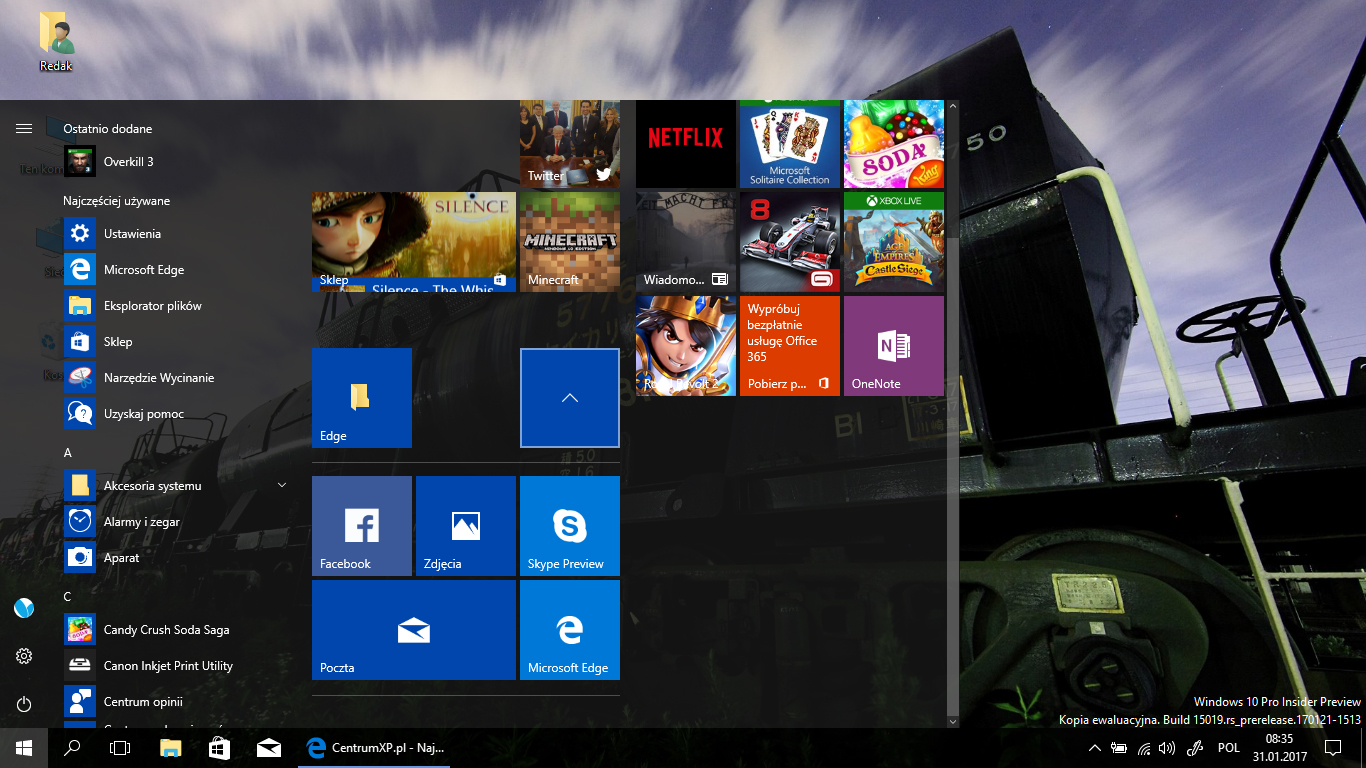Launch the Minecraft tile
This screenshot has height=768, width=1366.
(570, 242)
